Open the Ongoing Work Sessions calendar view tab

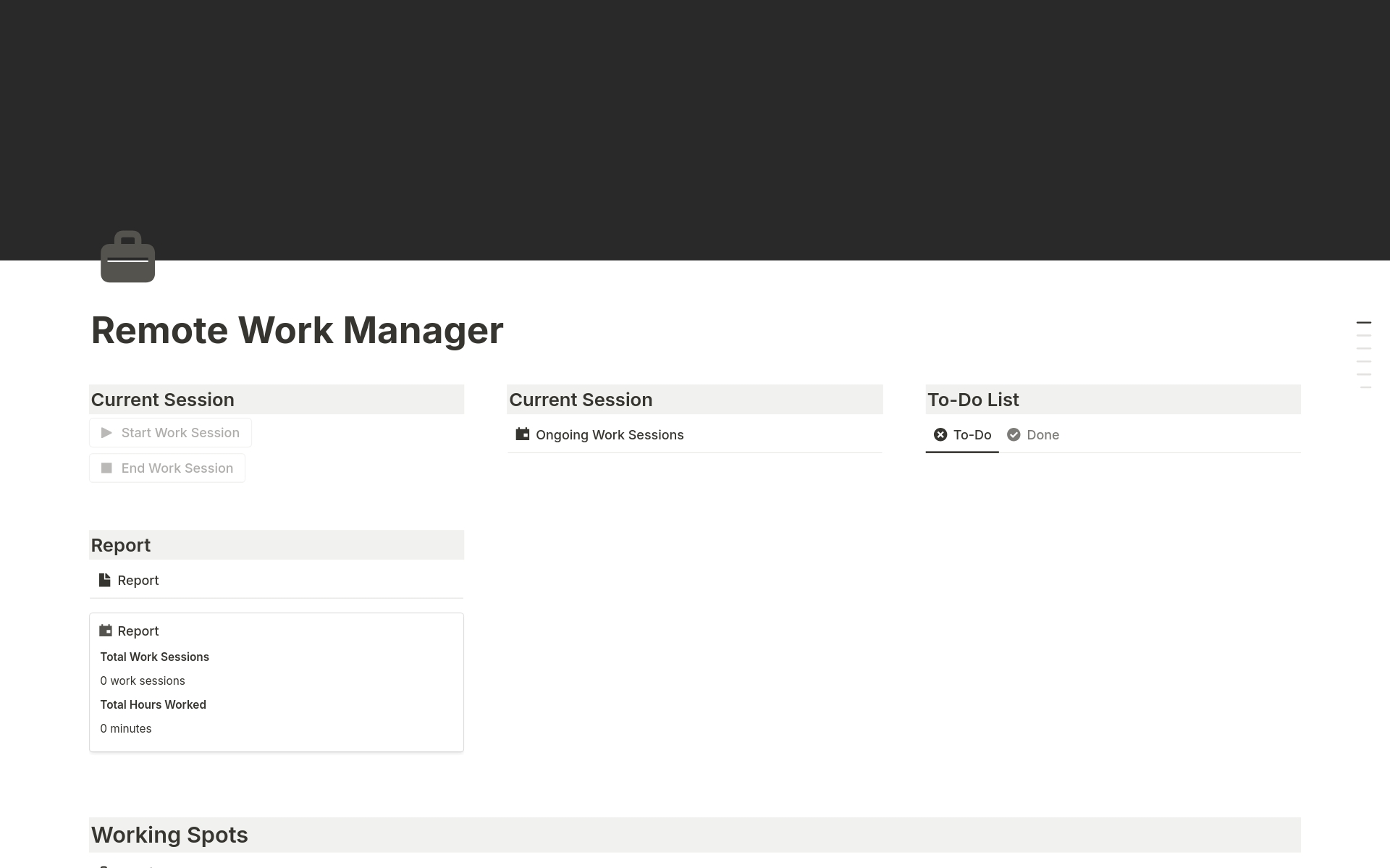tap(599, 435)
